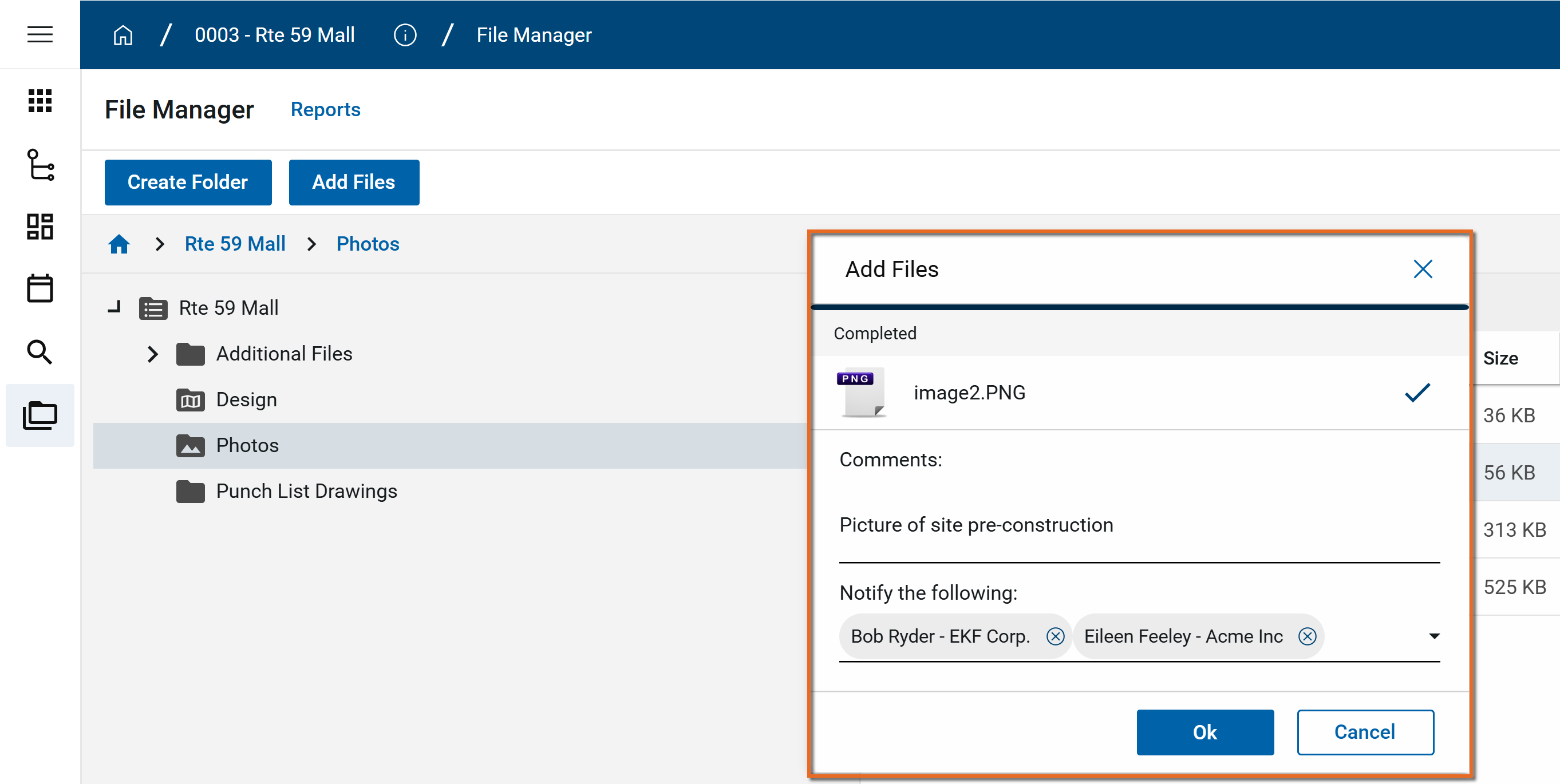1560x784 pixels.
Task: Click the hierarchy tree sidebar icon
Action: tap(40, 165)
